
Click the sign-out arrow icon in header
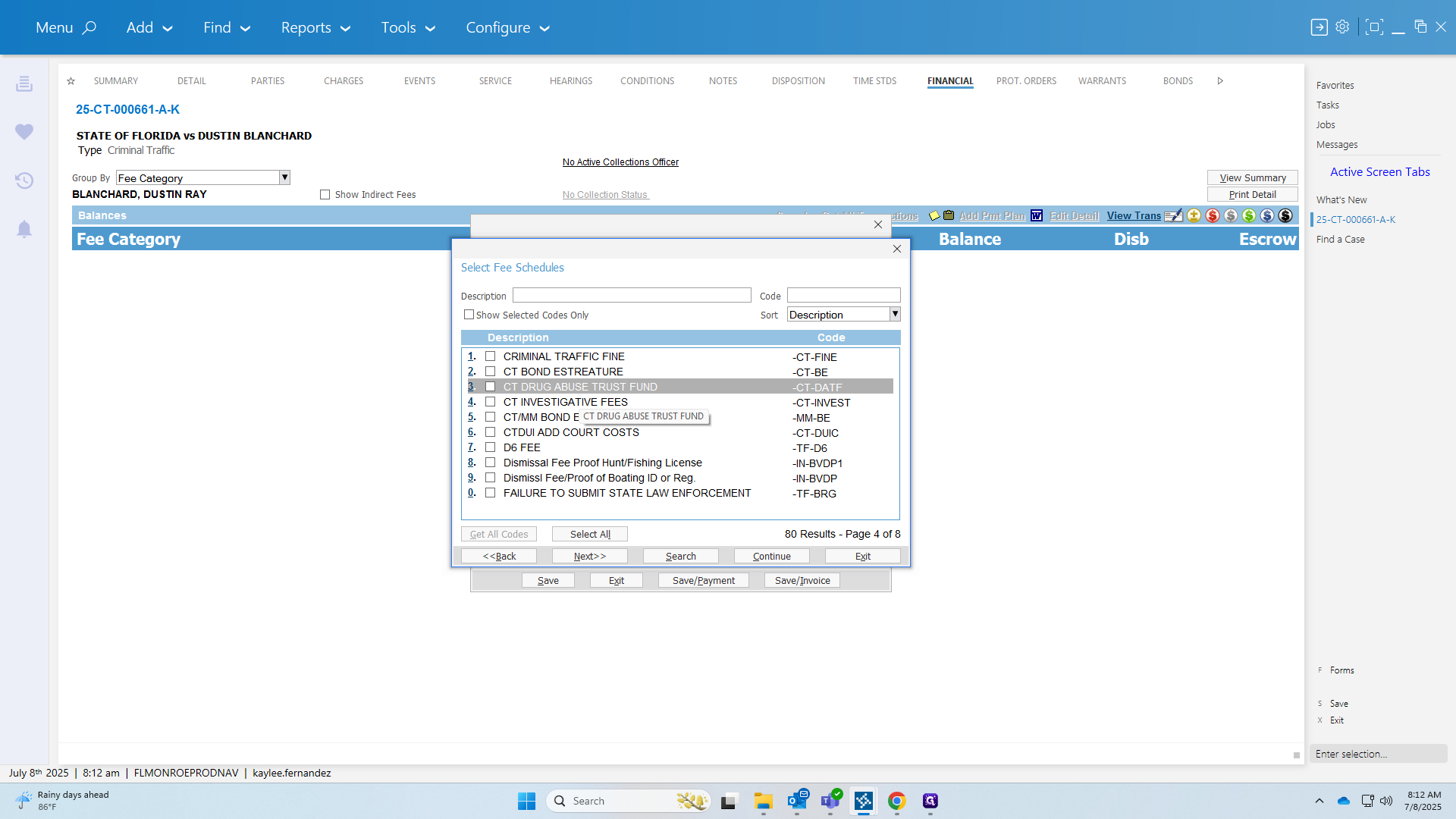point(1319,27)
